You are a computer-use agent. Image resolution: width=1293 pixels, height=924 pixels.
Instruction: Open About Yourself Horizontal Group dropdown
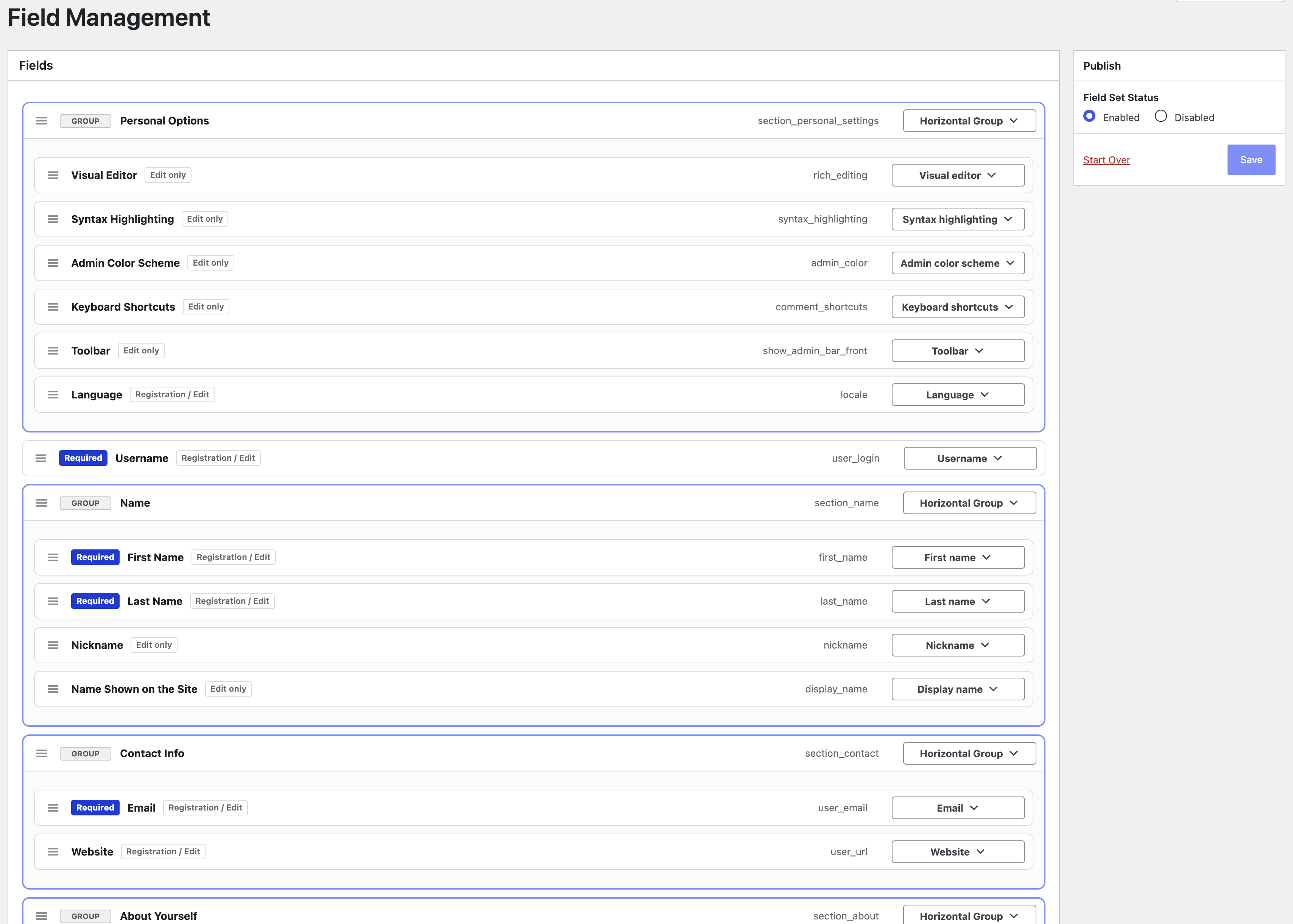(969, 915)
